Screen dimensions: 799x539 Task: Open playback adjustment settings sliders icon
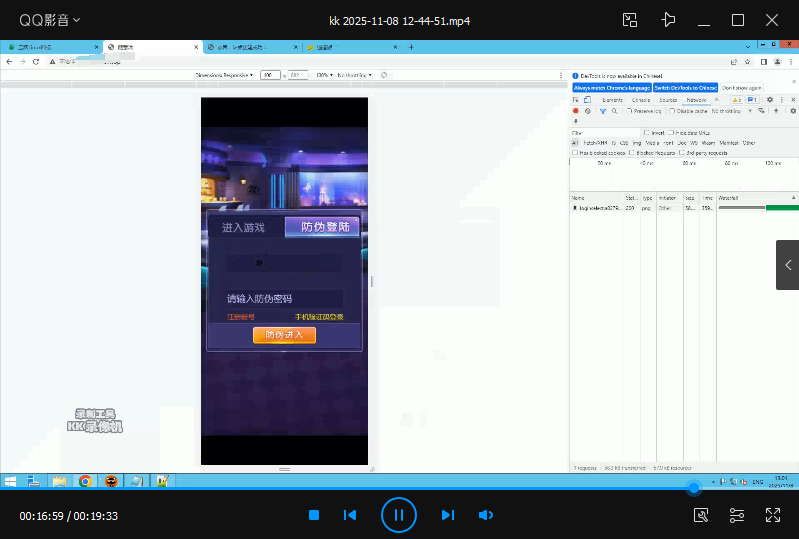737,515
